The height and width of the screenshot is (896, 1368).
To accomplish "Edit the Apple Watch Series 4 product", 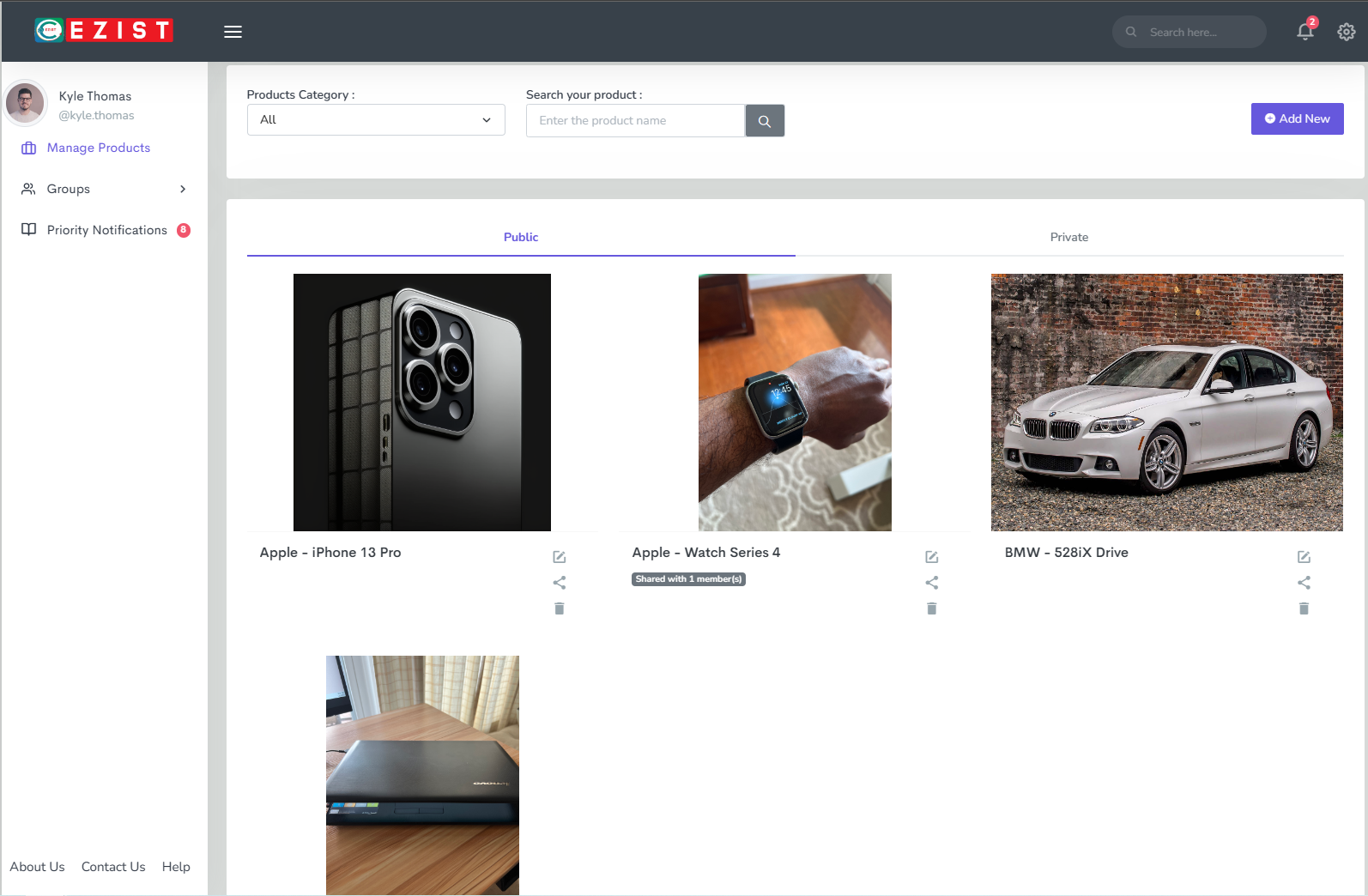I will 932,557.
